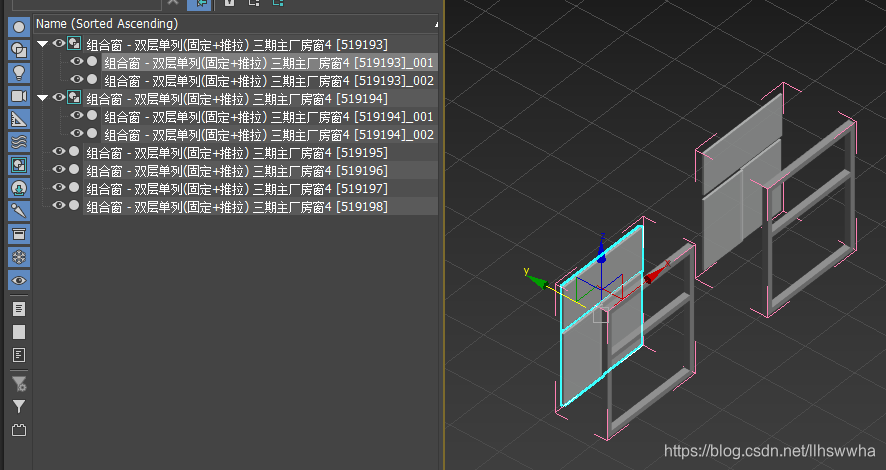This screenshot has width=886, height=470.
Task: Toggle visibility eye of row [519197]
Action: point(59,187)
